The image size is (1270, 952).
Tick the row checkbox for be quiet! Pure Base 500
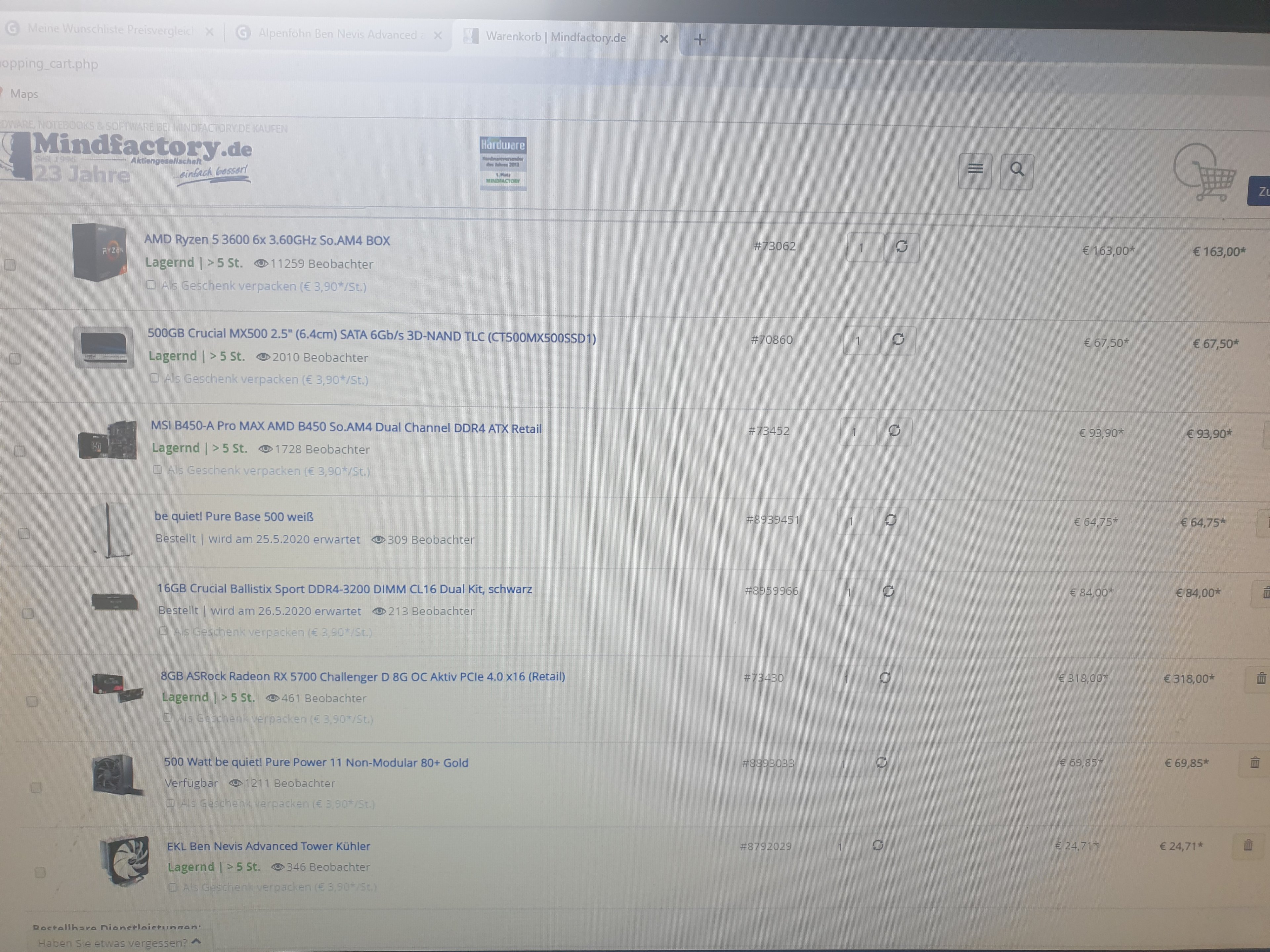tap(23, 534)
